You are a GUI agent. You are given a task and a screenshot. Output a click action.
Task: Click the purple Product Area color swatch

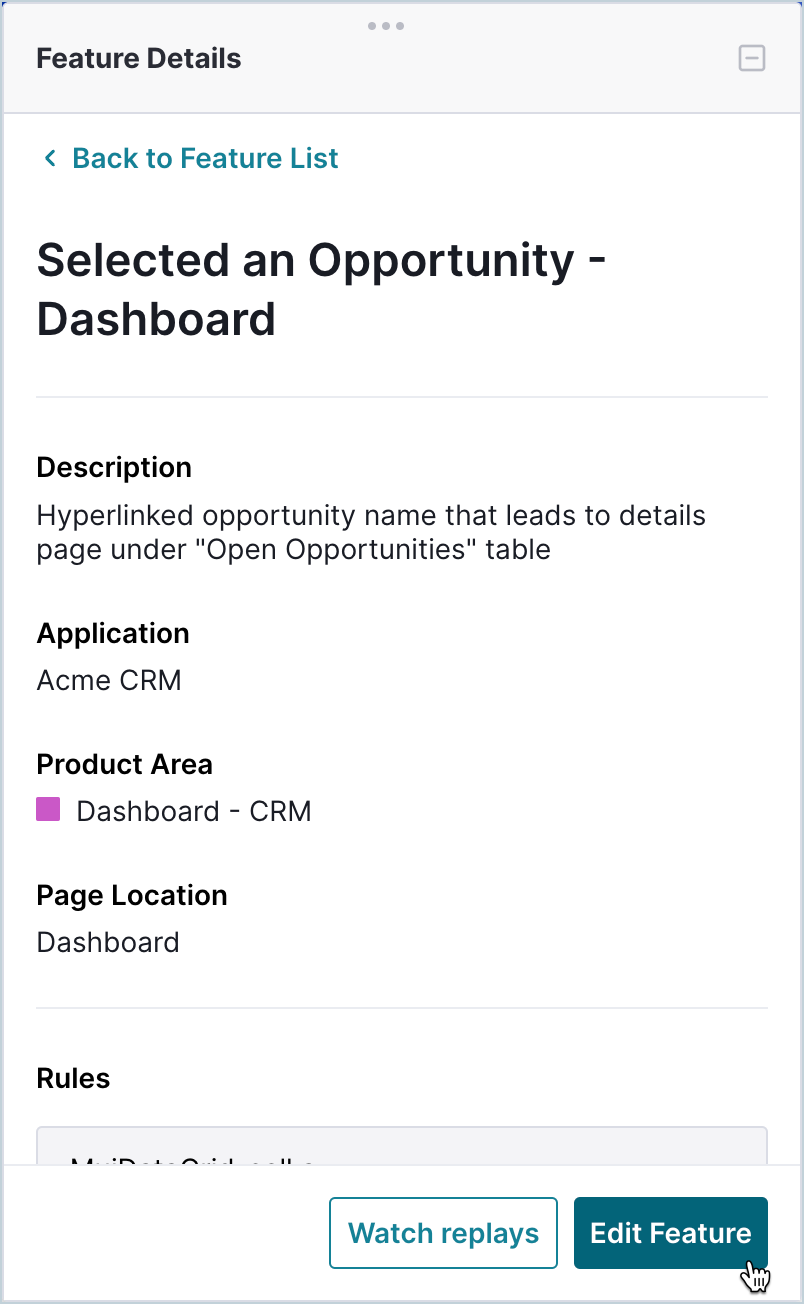click(x=48, y=810)
